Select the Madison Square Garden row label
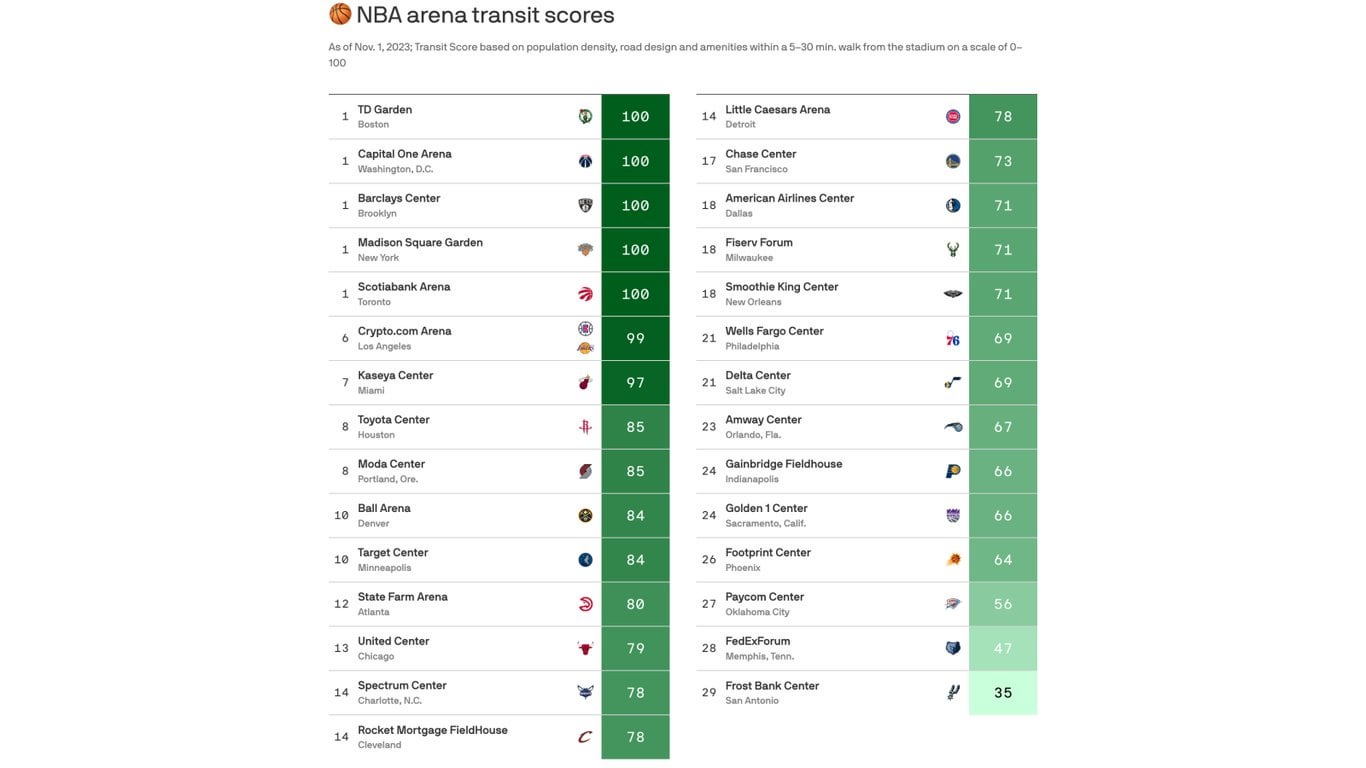 pyautogui.click(x=420, y=243)
